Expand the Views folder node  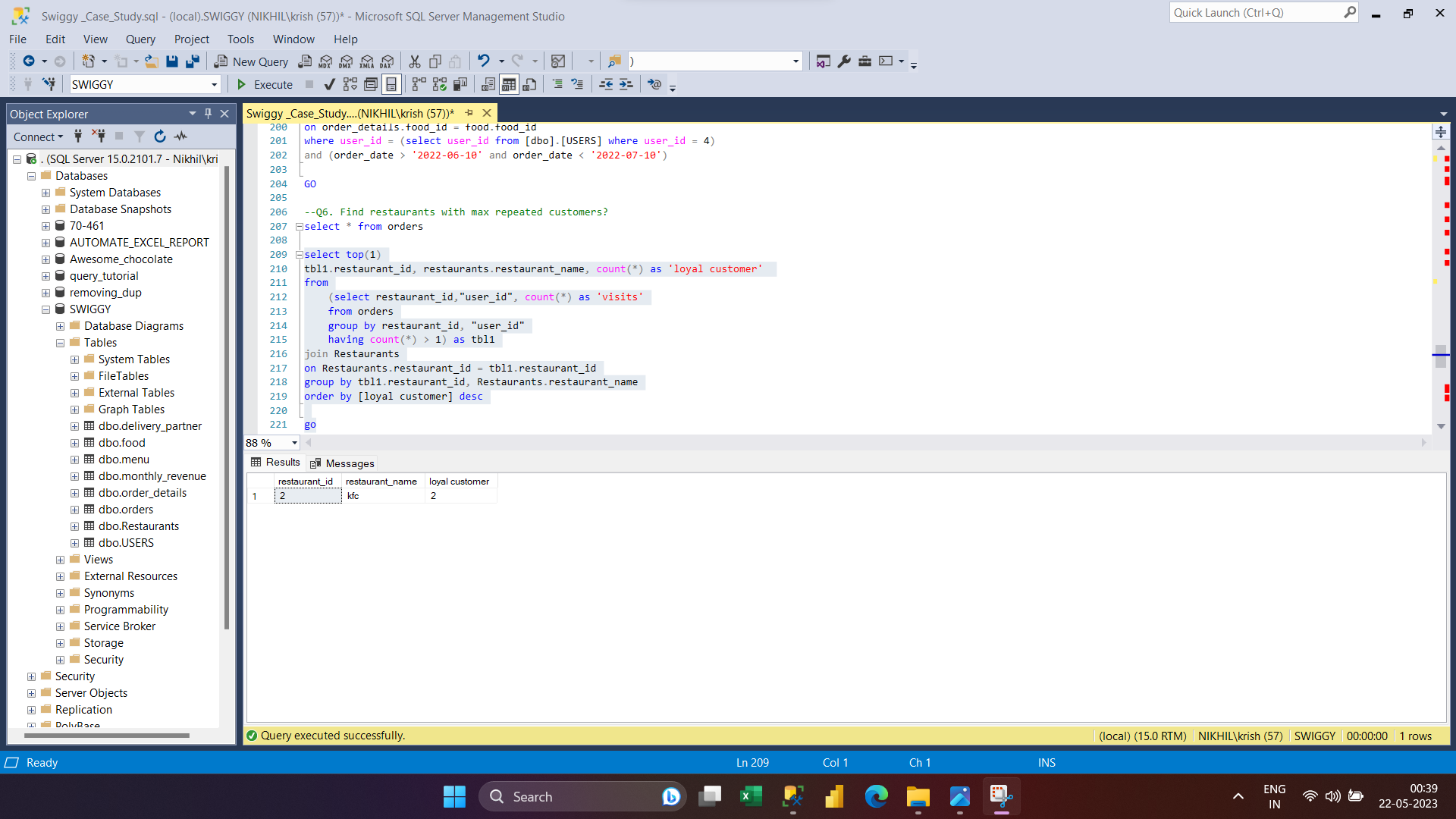61,560
